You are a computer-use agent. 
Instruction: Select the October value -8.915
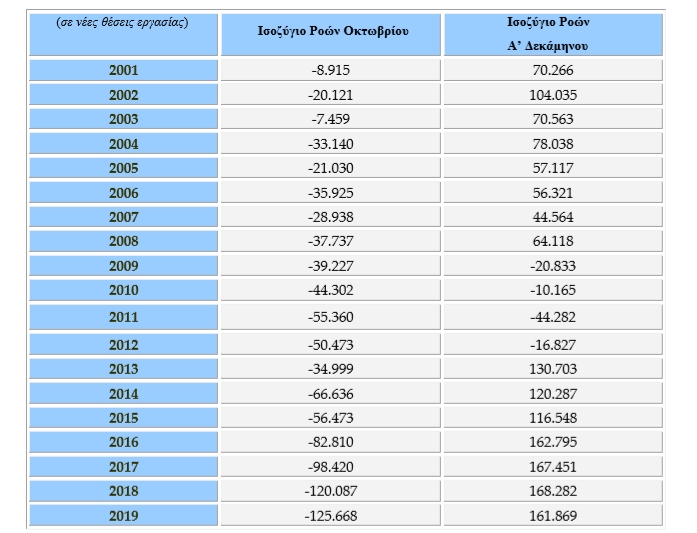pyautogui.click(x=330, y=71)
